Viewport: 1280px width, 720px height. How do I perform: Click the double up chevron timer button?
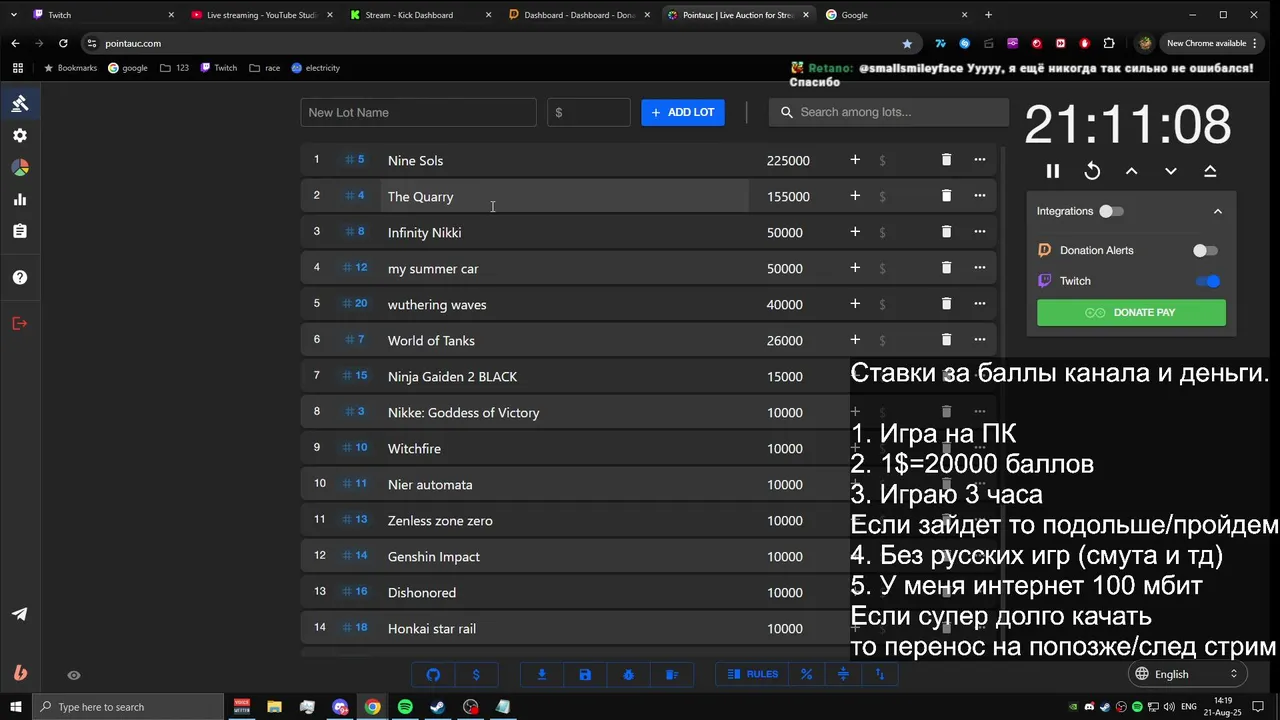(1210, 171)
